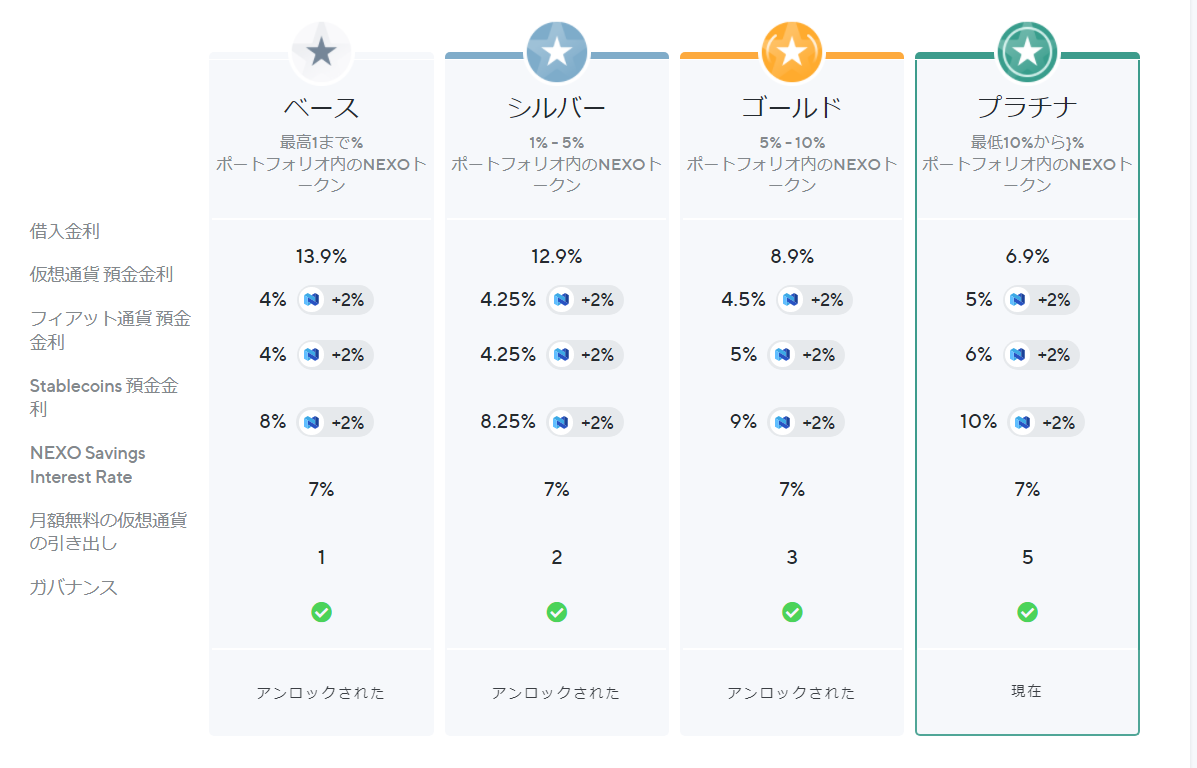Click the 現在 status in Platinum column
1197x768 pixels.
point(1027,691)
